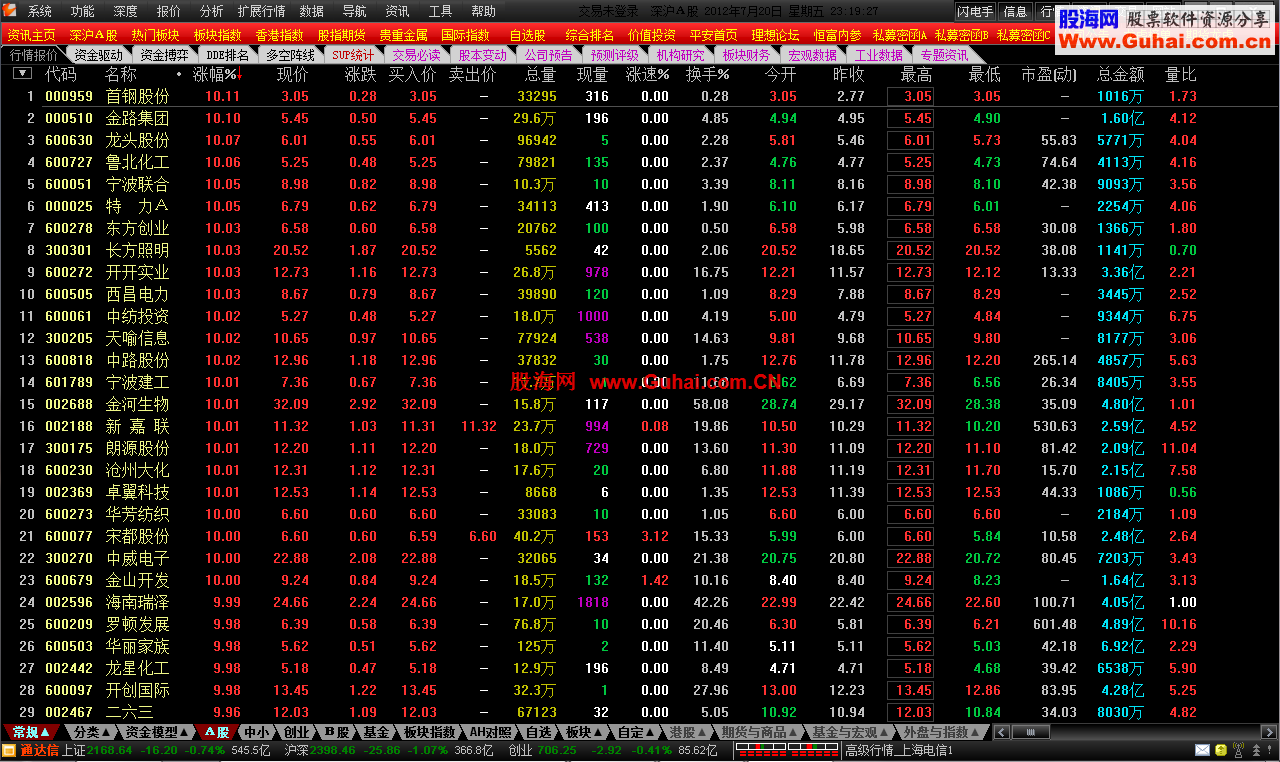This screenshot has height=762, width=1280.
Task: Open the column selector dropdown above row numbers
Action: pos(21,74)
